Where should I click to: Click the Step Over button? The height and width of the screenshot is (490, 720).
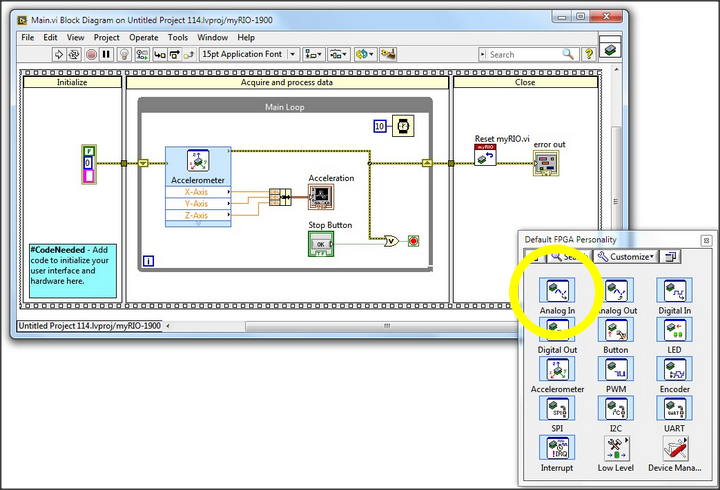click(174, 55)
